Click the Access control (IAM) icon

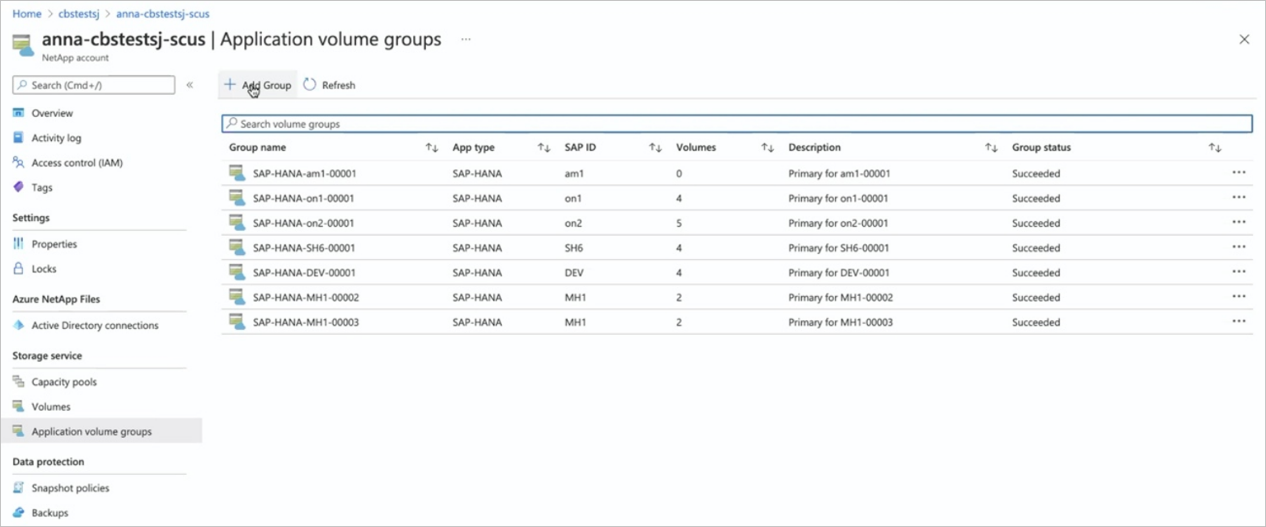pos(19,162)
